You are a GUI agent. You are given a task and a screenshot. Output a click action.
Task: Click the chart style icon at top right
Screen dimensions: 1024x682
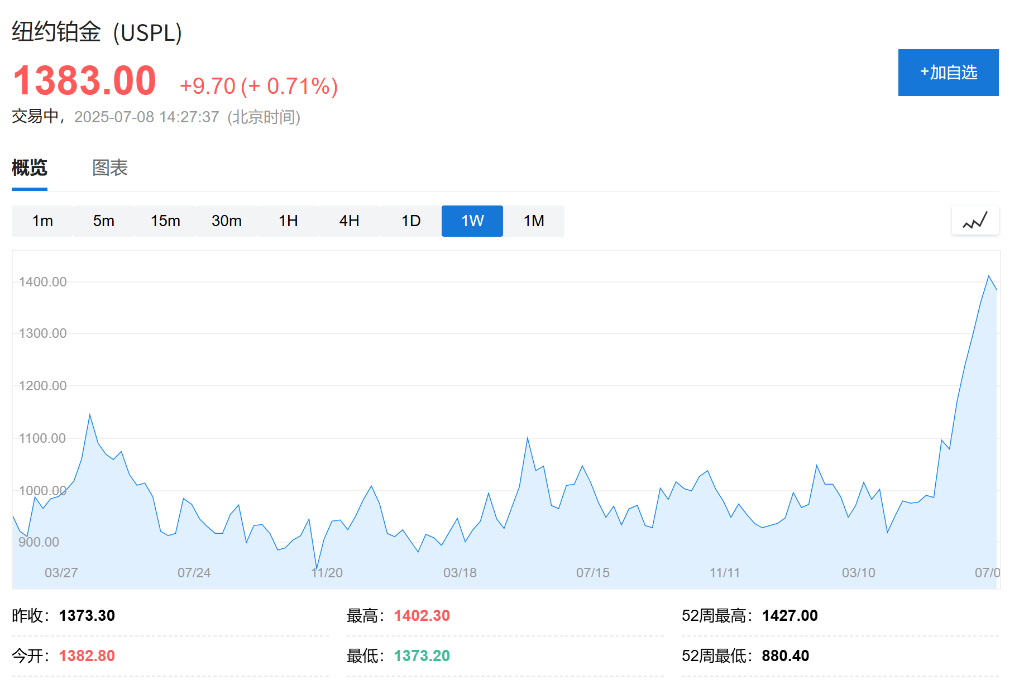tap(975, 220)
